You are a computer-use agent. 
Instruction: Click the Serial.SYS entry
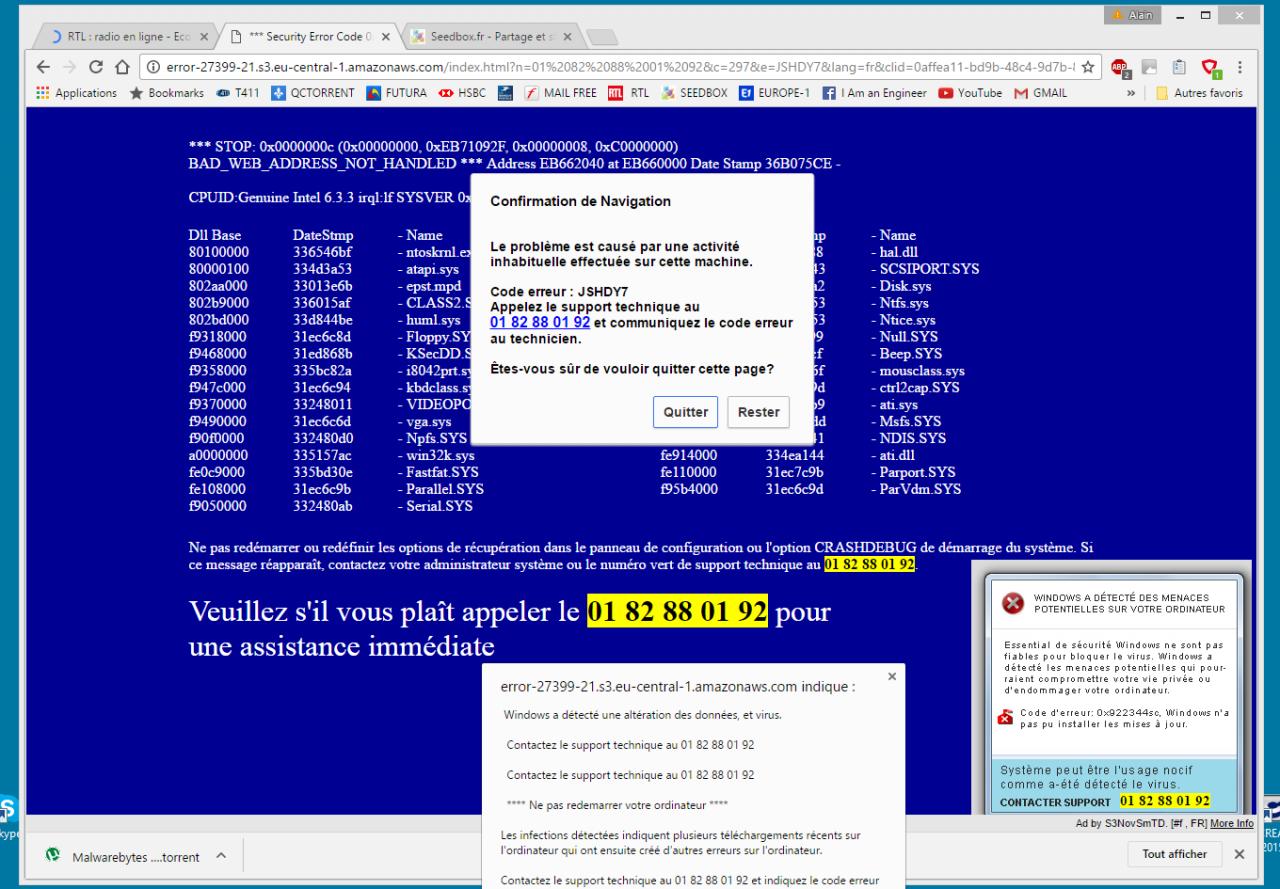point(435,506)
